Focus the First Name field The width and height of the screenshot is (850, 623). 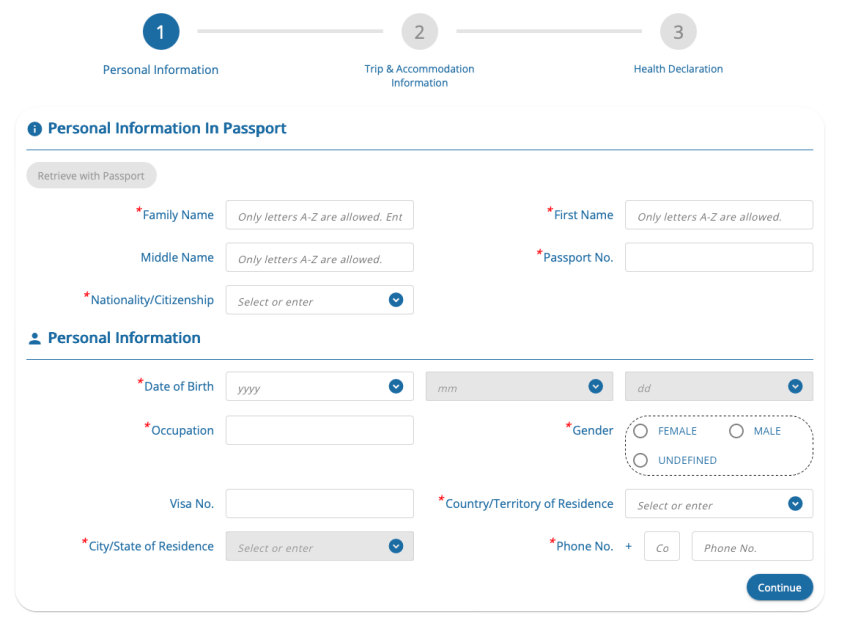point(719,215)
